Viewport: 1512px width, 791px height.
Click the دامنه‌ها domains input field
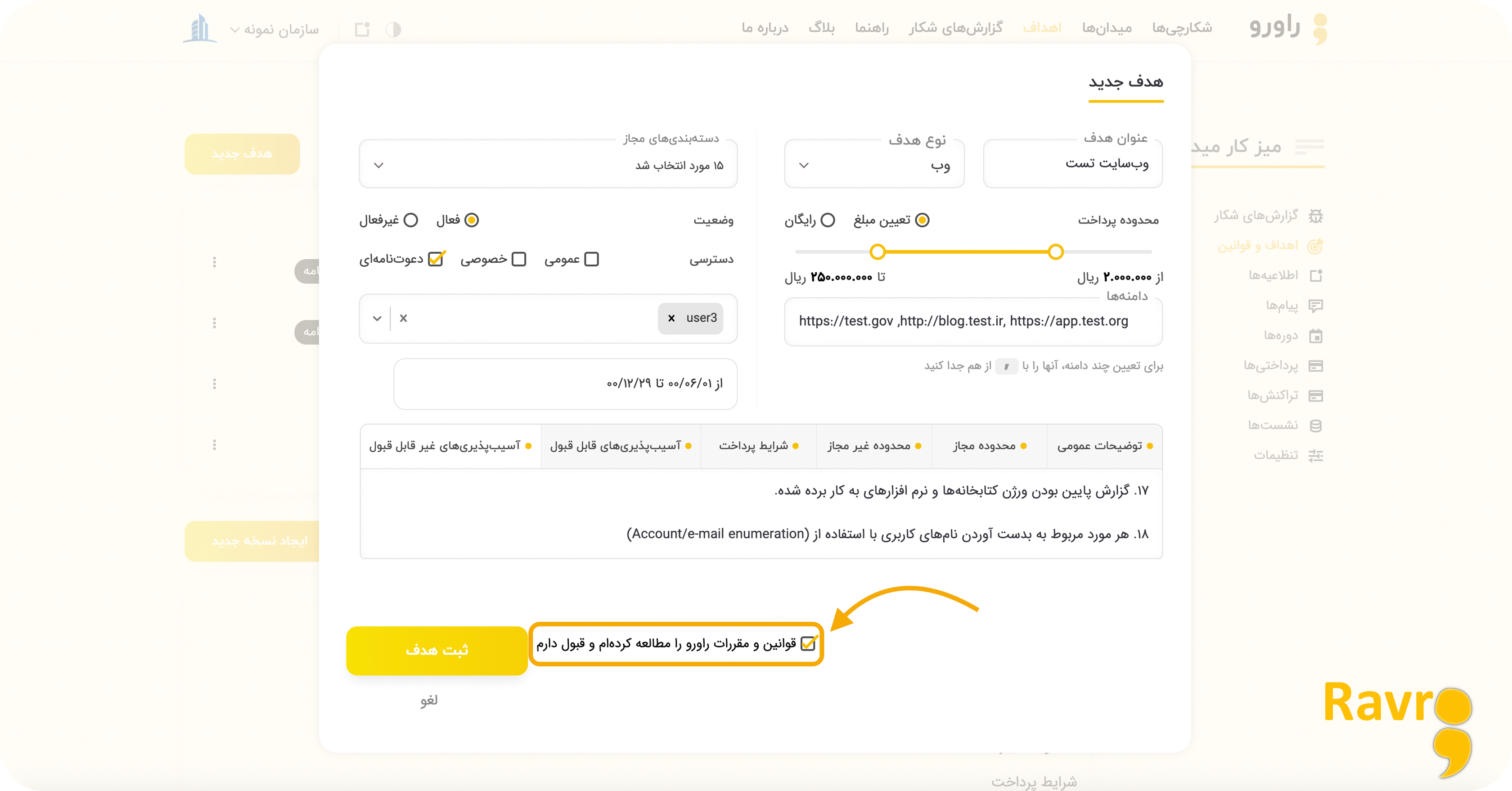pos(973,322)
